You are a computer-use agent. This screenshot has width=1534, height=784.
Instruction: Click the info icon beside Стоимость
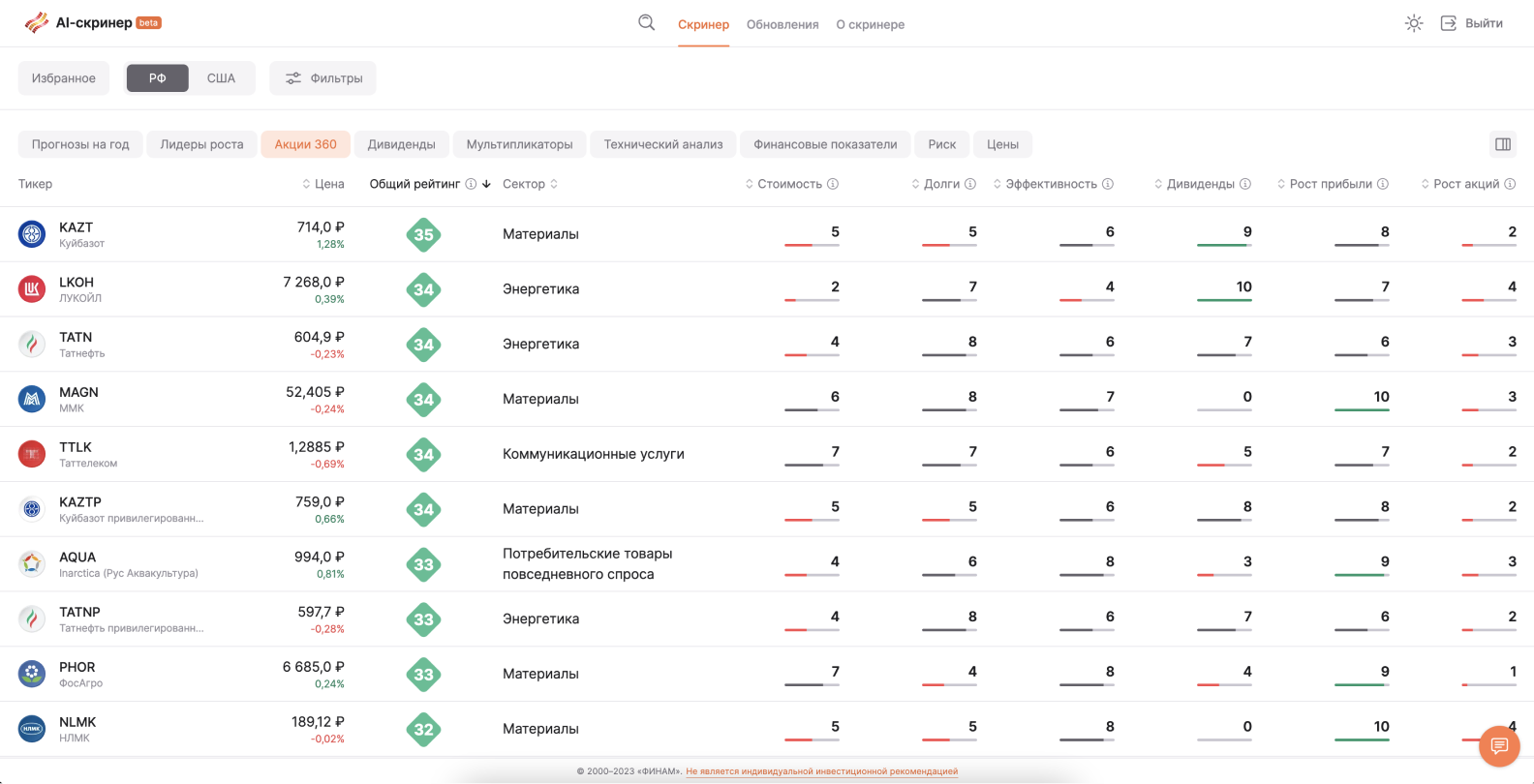(833, 184)
